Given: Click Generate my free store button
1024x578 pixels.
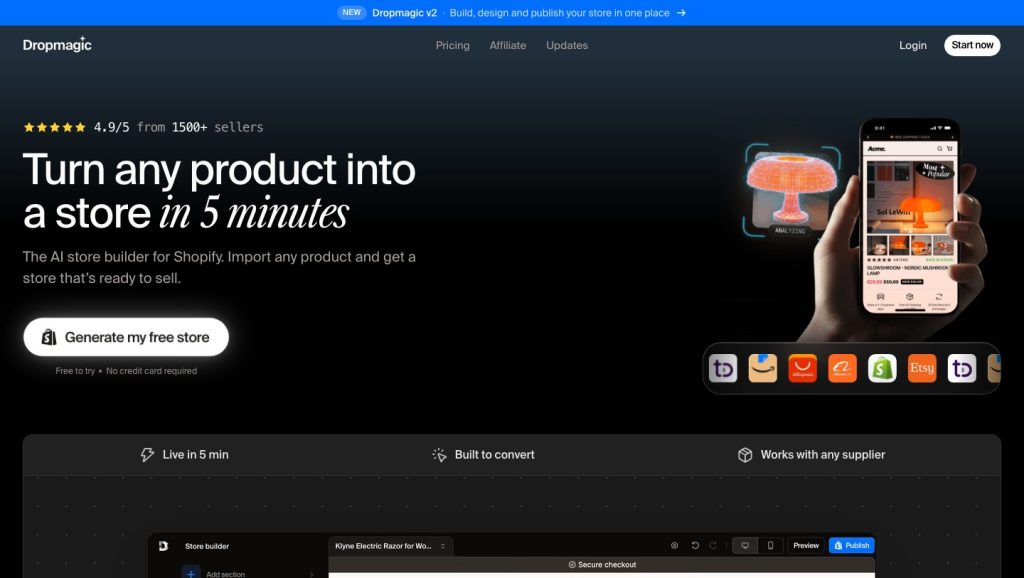Looking at the screenshot, I should (x=126, y=337).
